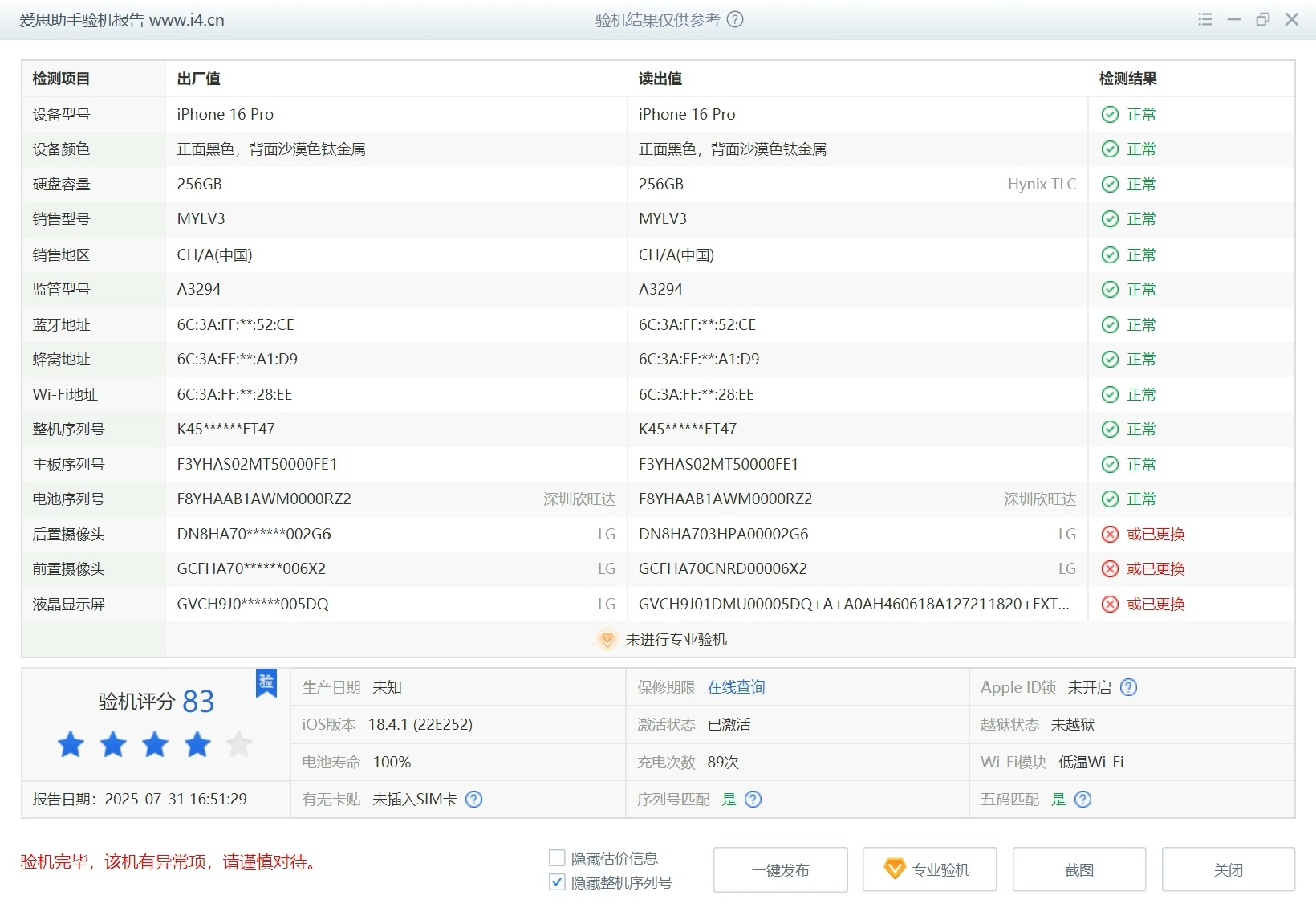Click the 低温Wi-Fi module value

click(x=1091, y=763)
